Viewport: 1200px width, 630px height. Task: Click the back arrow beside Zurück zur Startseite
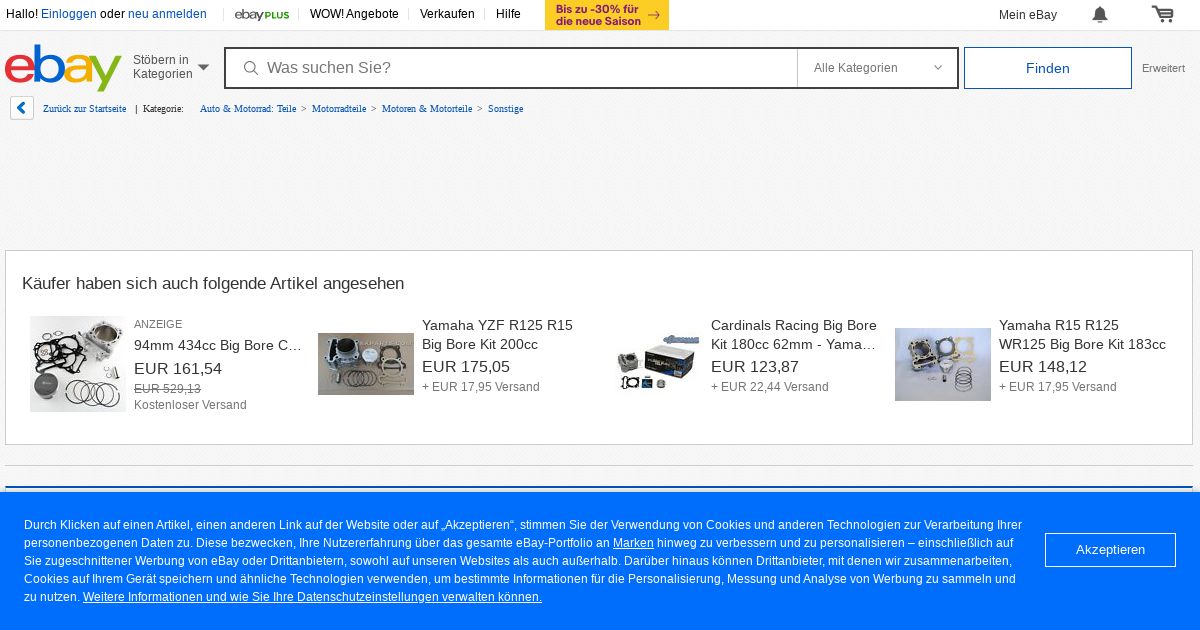tap(22, 108)
